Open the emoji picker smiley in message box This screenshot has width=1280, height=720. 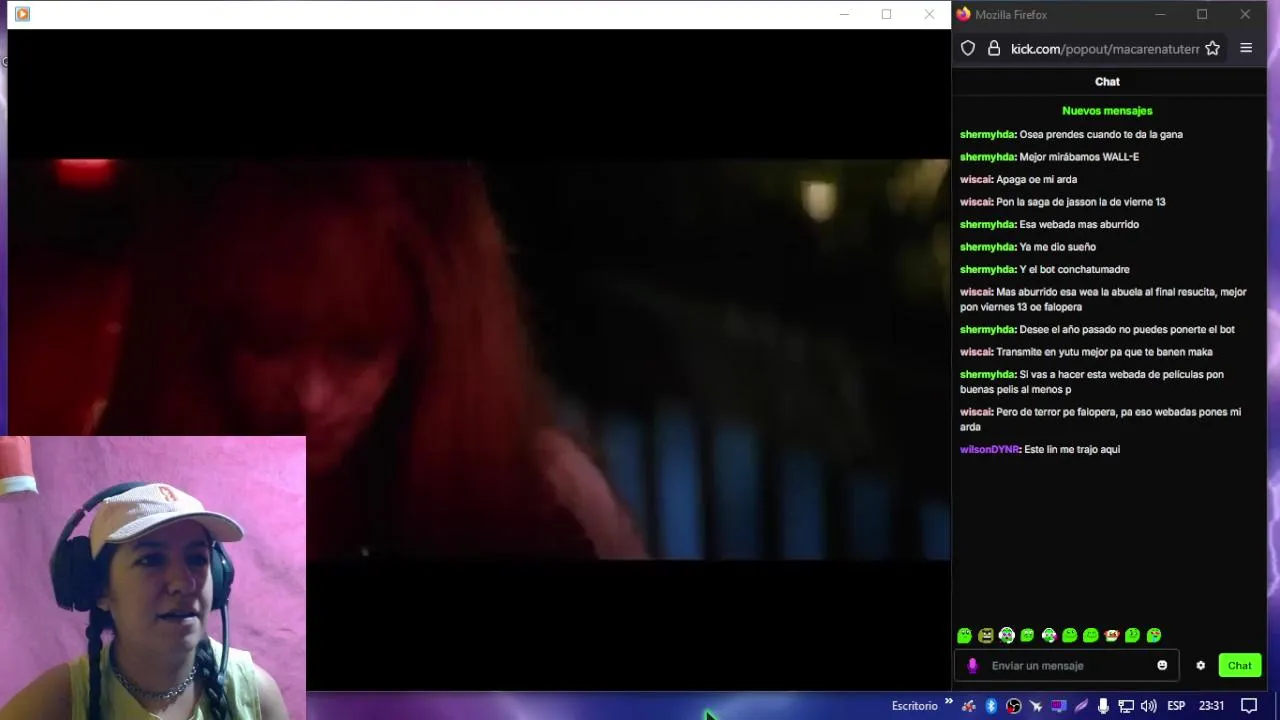tap(1162, 665)
